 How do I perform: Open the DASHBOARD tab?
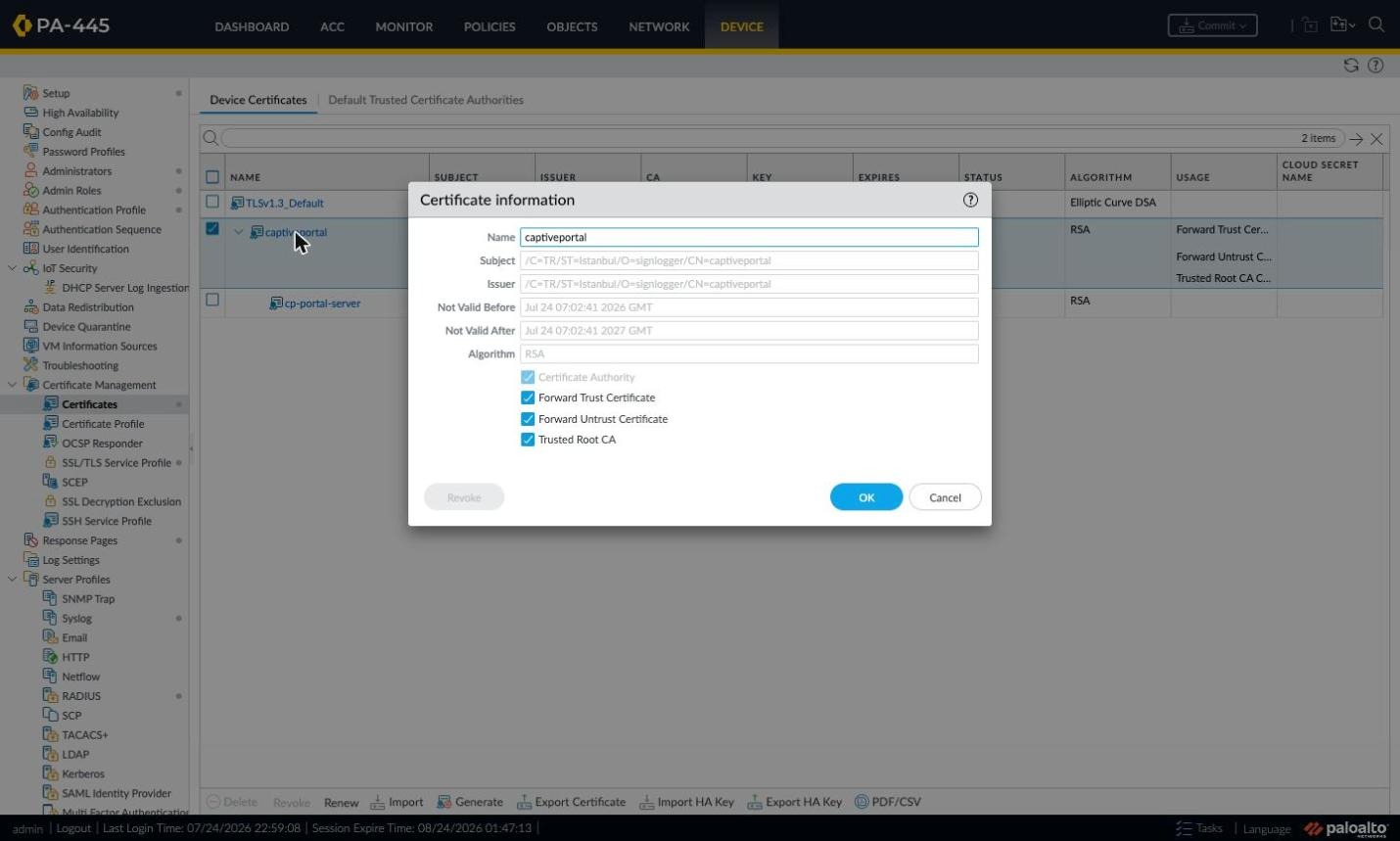pyautogui.click(x=252, y=26)
